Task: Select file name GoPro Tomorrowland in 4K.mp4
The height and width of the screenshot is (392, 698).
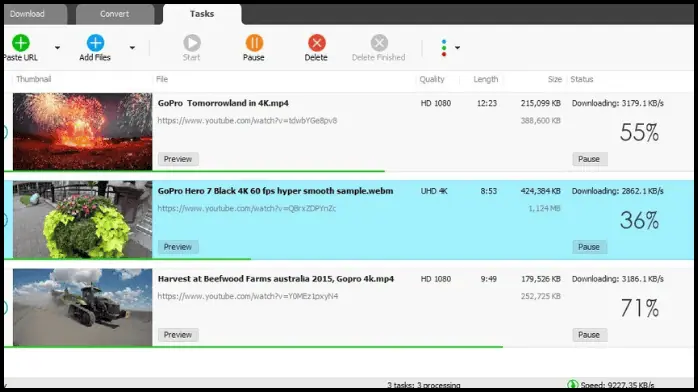Action: pyautogui.click(x=223, y=103)
